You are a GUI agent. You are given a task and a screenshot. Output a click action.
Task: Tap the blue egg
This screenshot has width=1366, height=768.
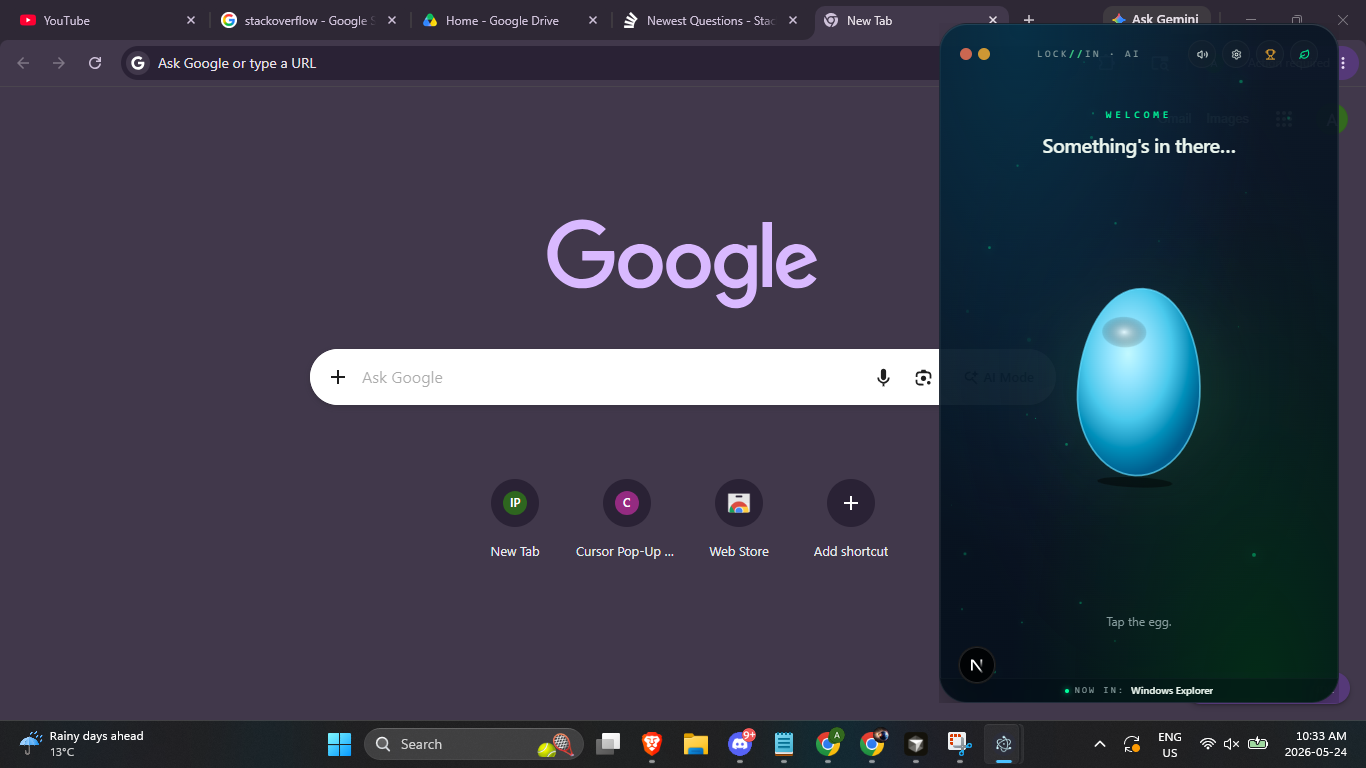(x=1138, y=382)
